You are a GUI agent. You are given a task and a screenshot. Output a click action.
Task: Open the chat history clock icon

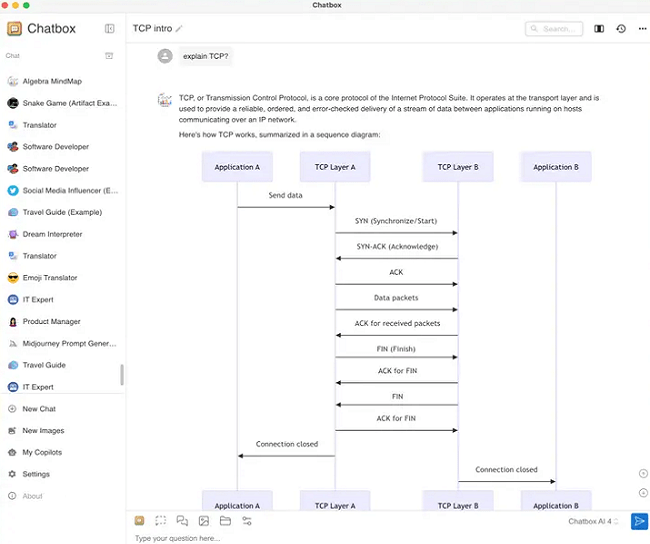(620, 29)
